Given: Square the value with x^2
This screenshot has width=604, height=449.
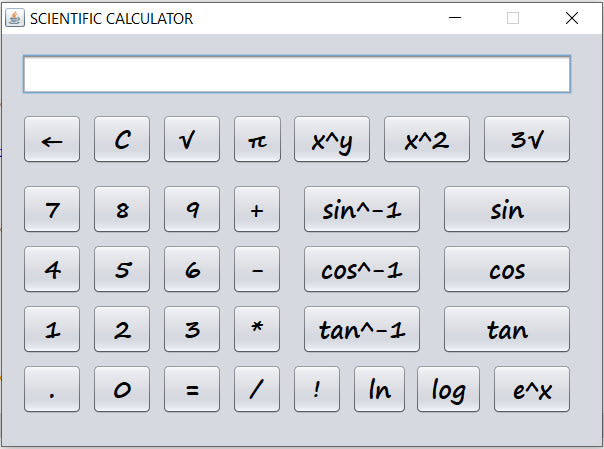Looking at the screenshot, I should [x=427, y=139].
